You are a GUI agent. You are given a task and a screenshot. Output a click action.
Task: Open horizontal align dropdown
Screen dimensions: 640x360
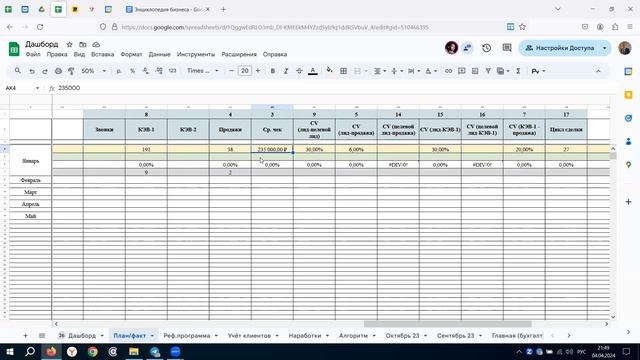click(x=380, y=71)
